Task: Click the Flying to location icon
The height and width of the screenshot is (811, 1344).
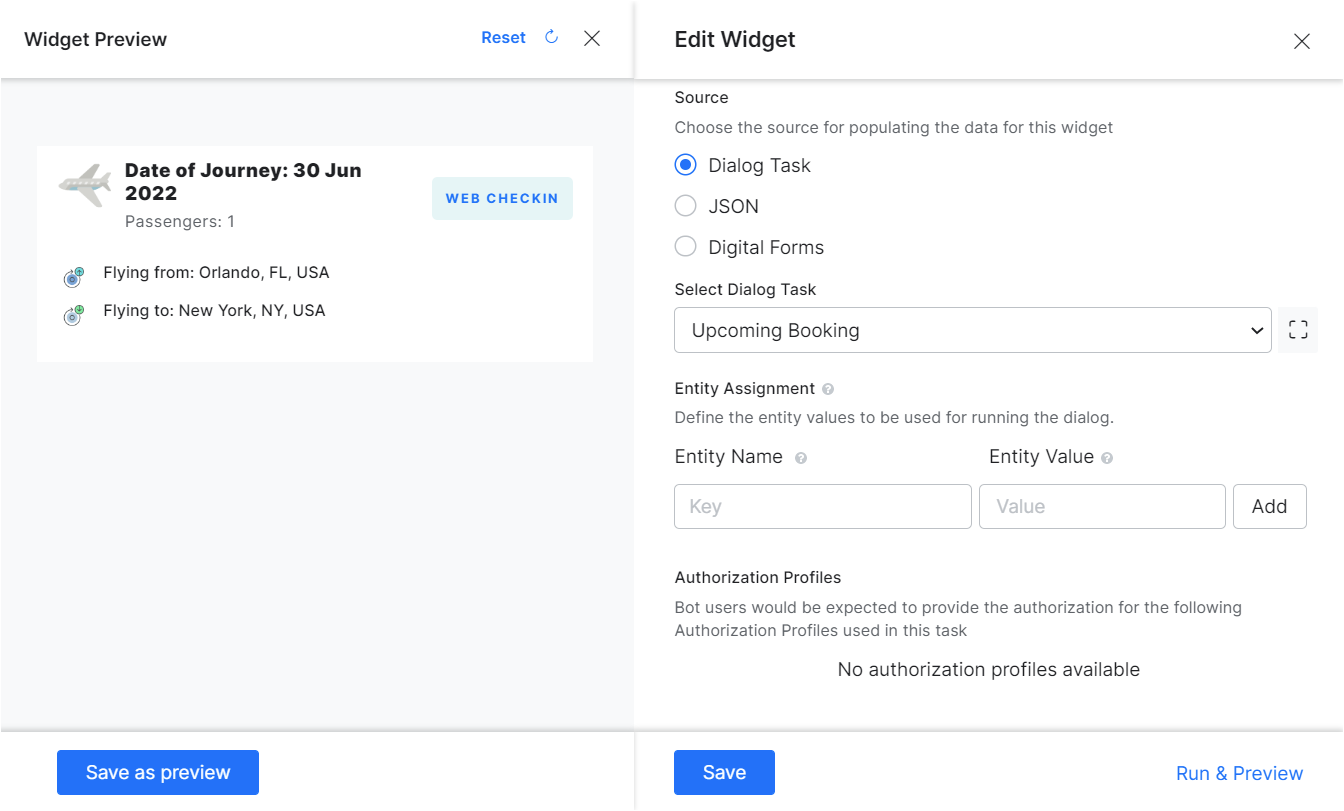Action: click(x=73, y=316)
